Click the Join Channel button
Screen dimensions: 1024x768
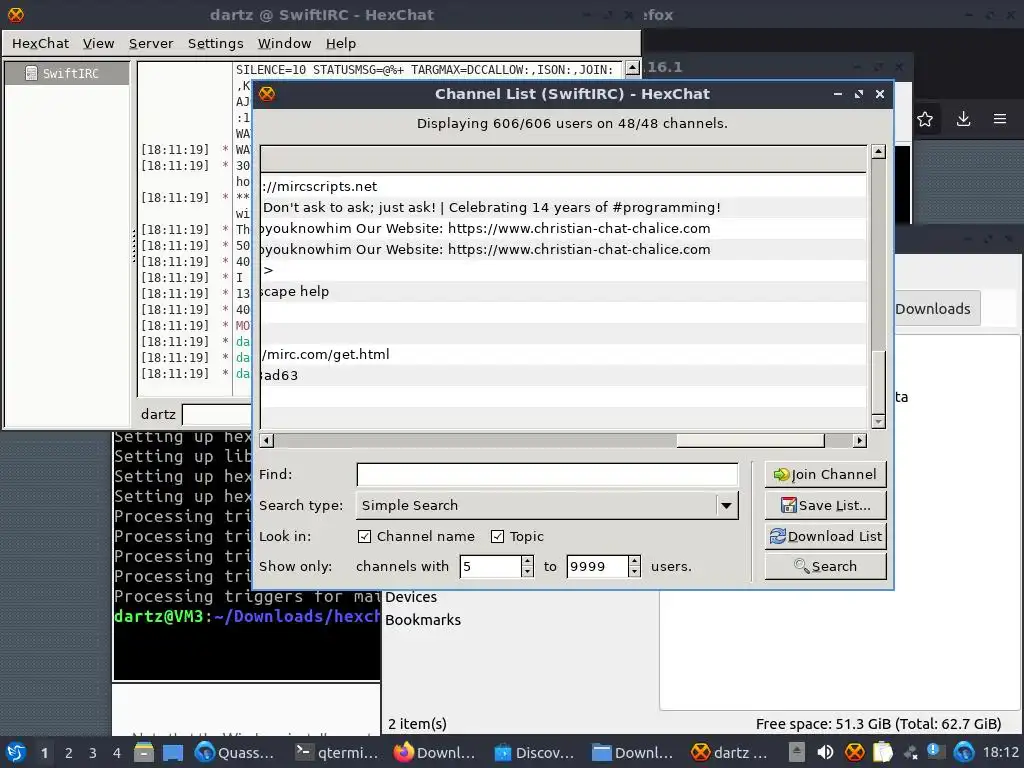coord(825,474)
